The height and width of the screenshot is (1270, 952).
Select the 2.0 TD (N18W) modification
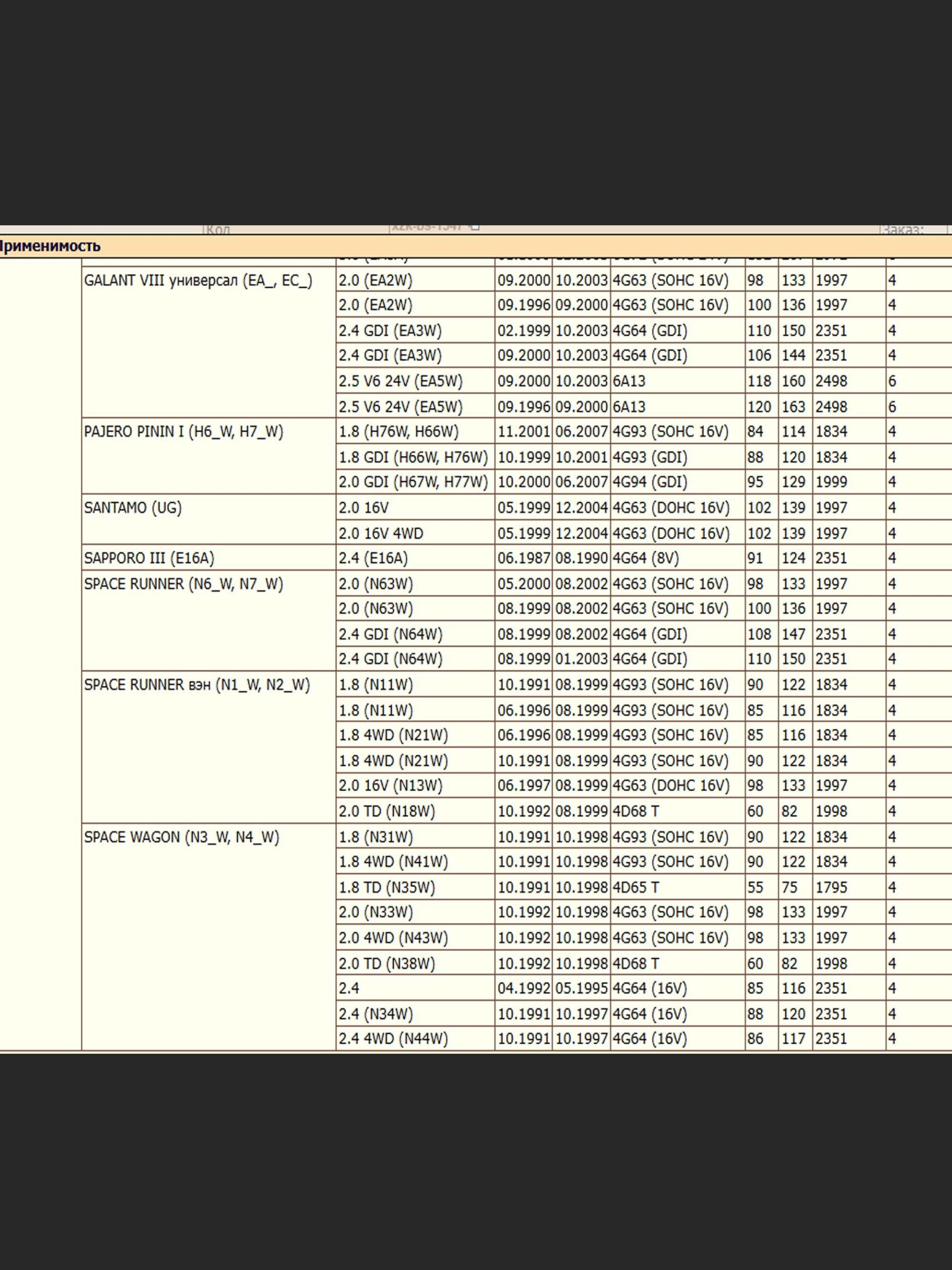pos(387,811)
